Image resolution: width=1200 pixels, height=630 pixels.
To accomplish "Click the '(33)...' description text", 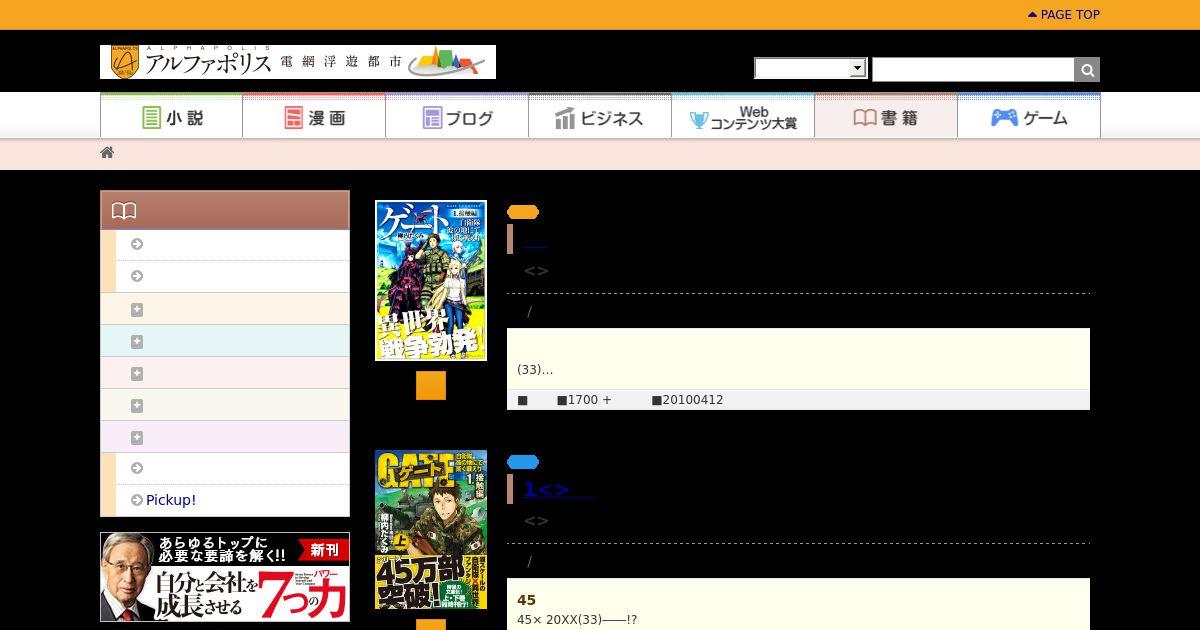I will [535, 370].
